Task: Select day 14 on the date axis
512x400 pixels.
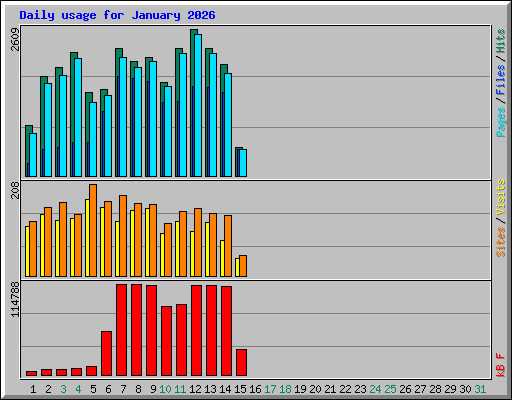Action: tap(225, 389)
